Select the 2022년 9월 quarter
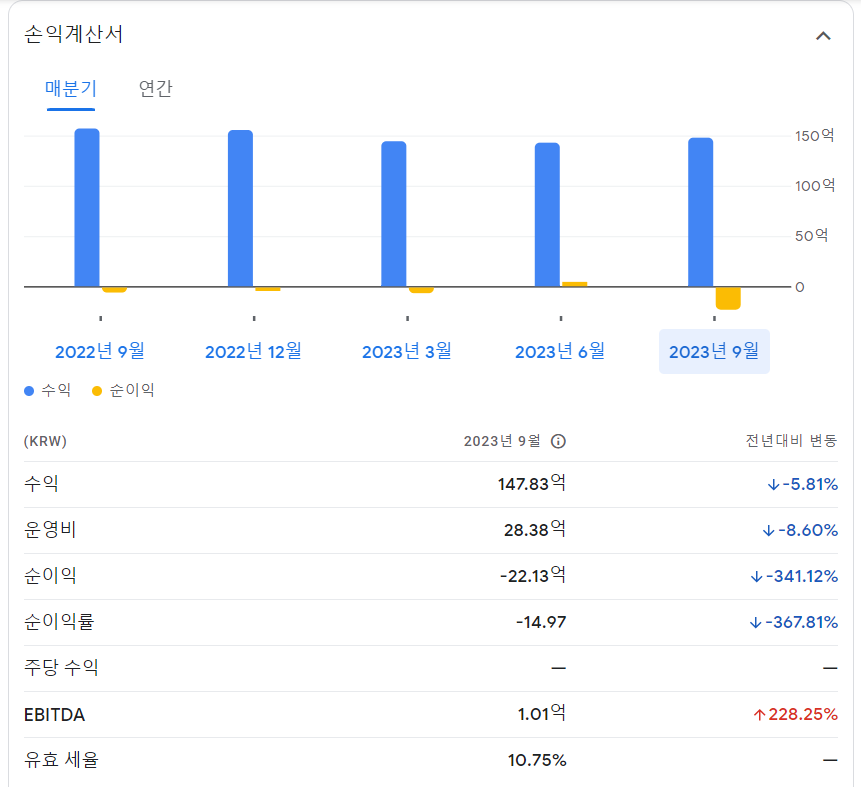The width and height of the screenshot is (861, 787). [100, 351]
